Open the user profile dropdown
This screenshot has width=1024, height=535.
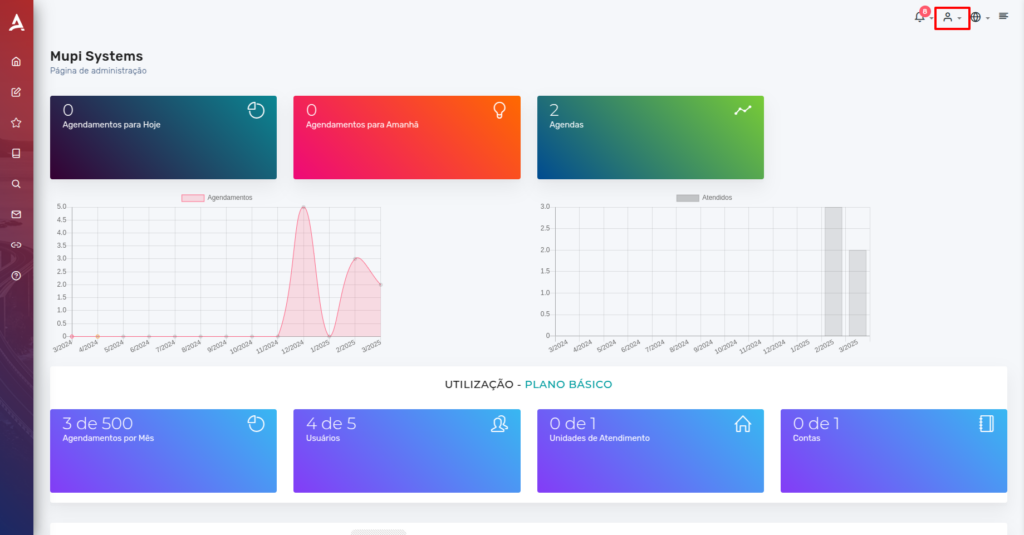952,18
